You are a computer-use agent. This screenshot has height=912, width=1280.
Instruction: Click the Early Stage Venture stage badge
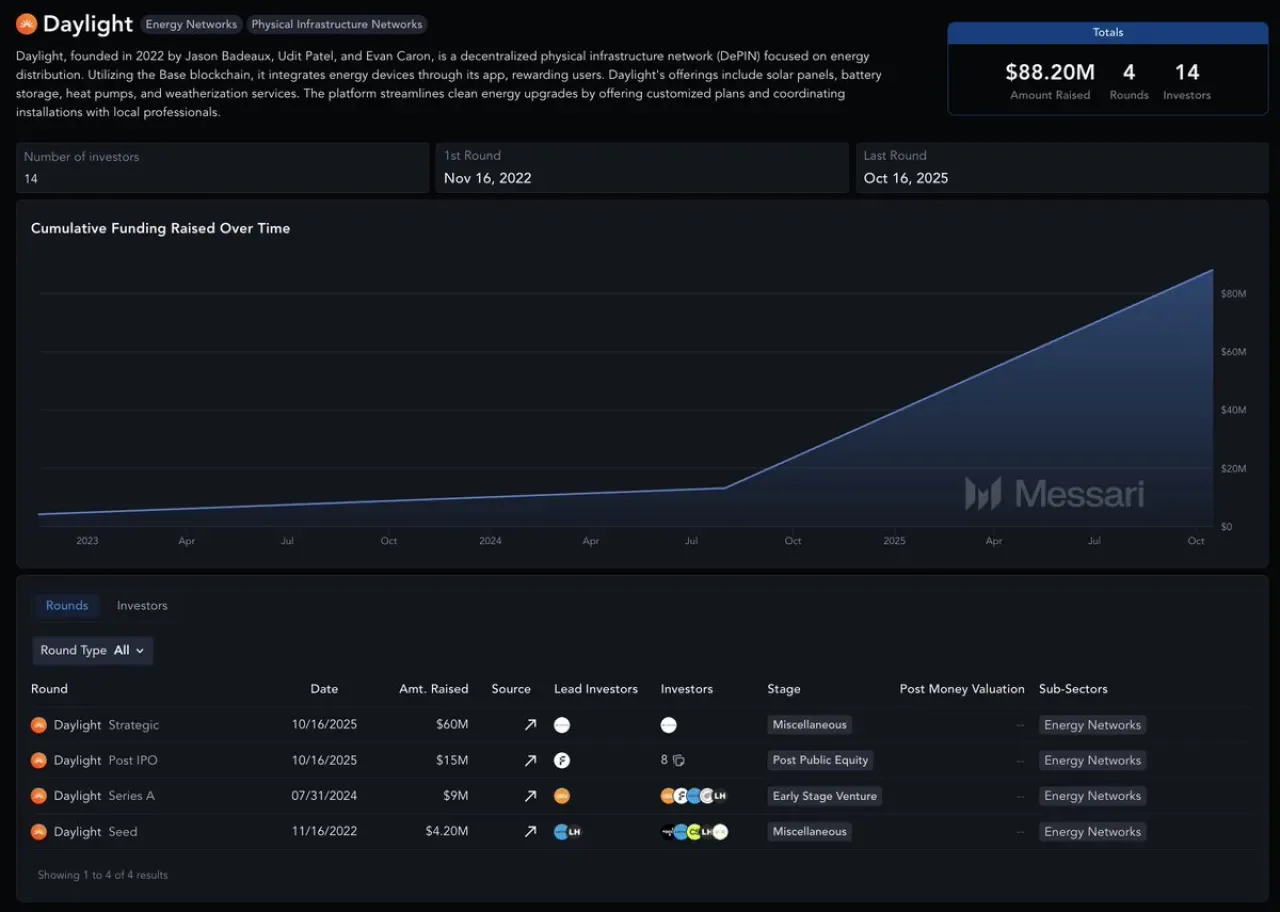click(x=825, y=796)
